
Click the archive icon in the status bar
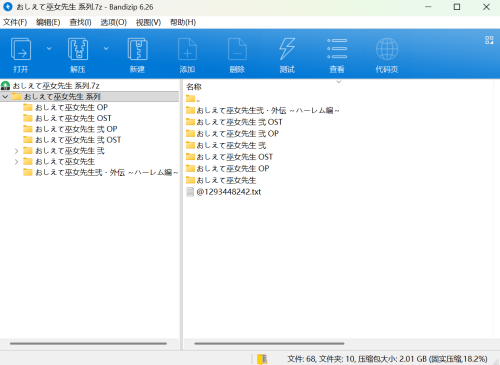(262, 359)
